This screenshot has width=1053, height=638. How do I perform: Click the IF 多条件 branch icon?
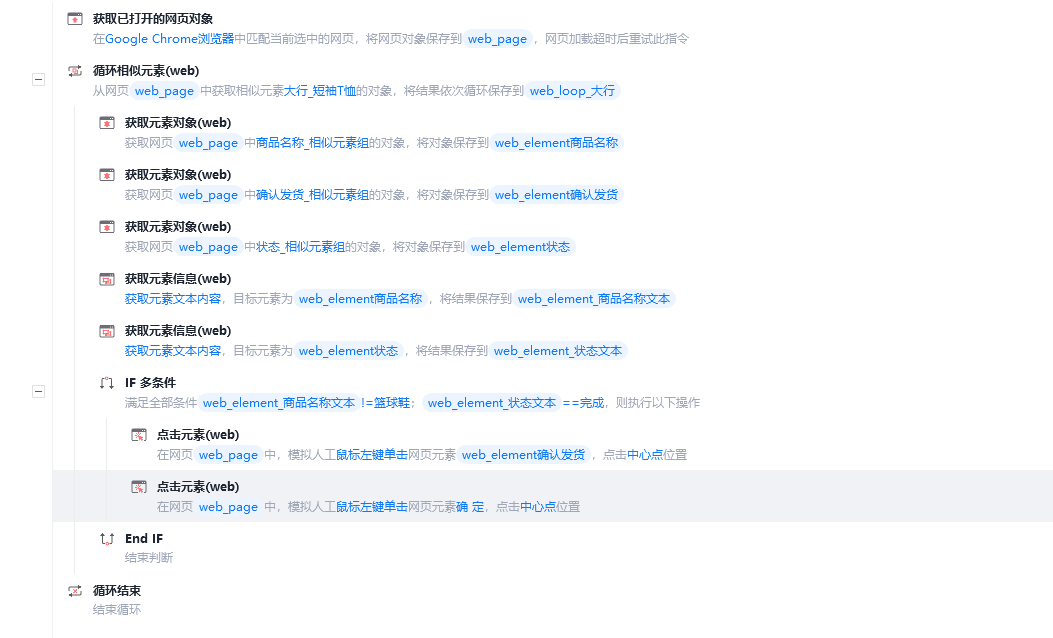[x=107, y=383]
